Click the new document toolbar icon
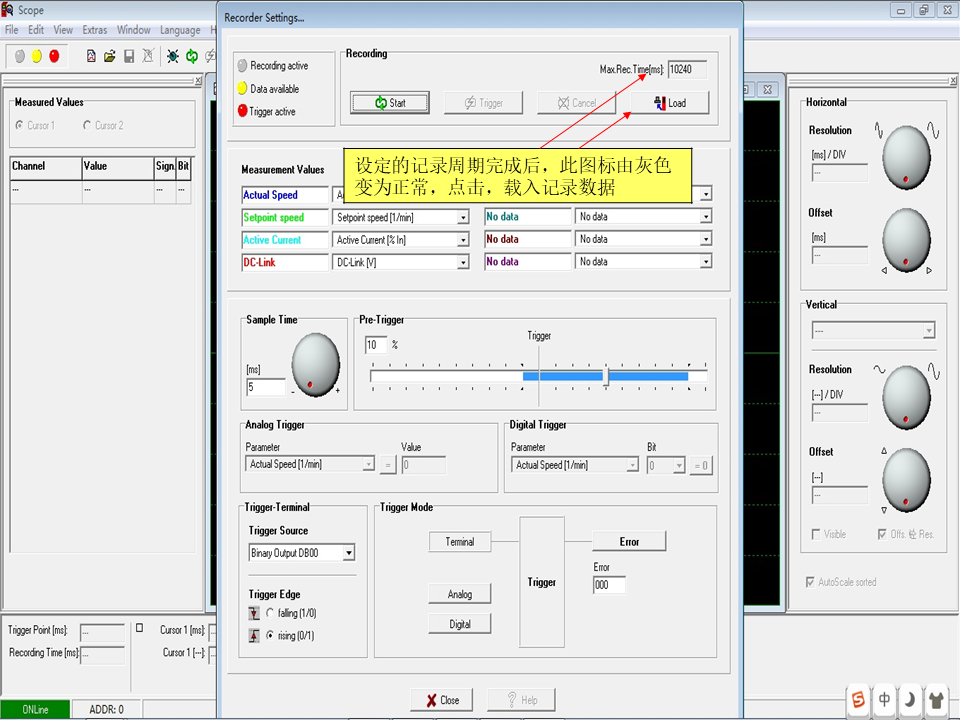Viewport: 960px width, 720px height. (91, 56)
